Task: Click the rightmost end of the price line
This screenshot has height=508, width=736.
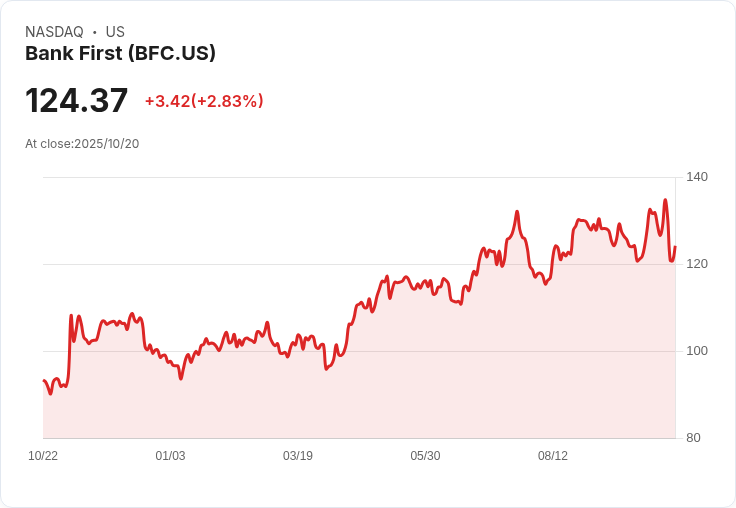Action: [676, 247]
